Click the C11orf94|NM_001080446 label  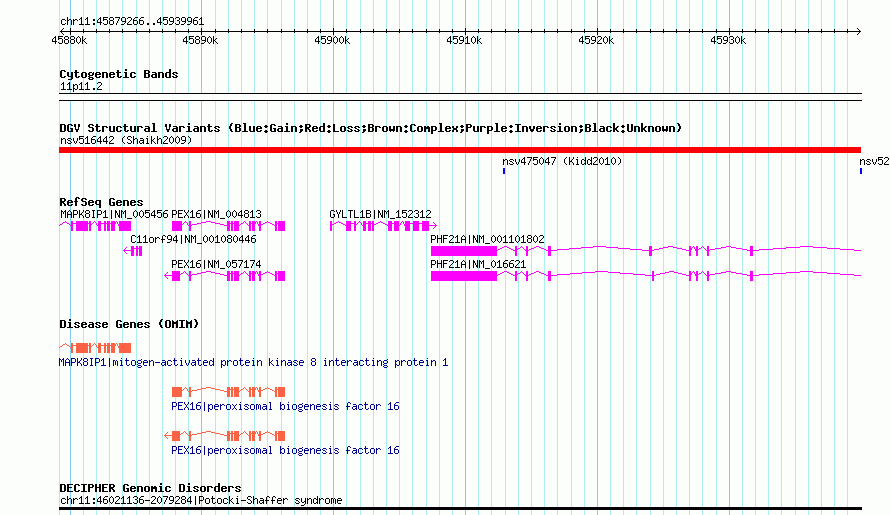pos(193,239)
